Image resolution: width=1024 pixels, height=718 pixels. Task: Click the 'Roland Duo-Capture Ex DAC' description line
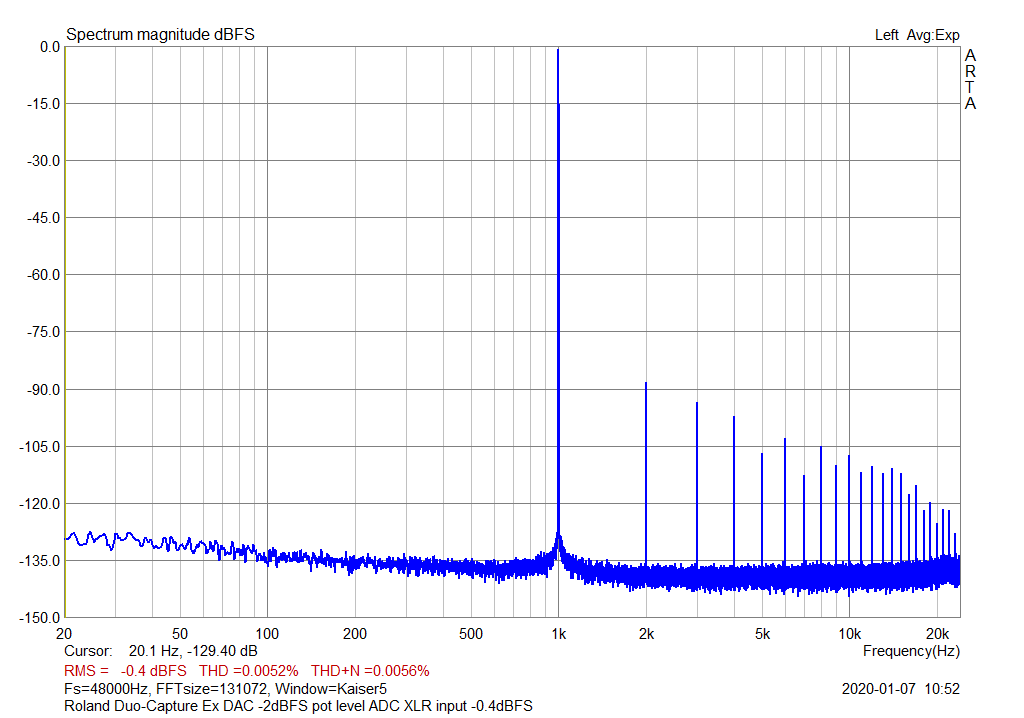point(298,706)
